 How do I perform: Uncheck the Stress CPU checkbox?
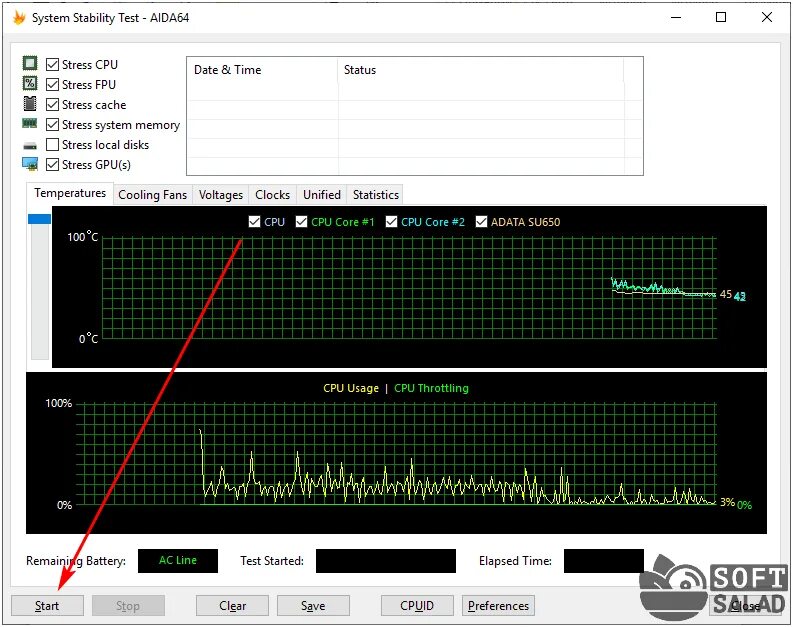pyautogui.click(x=52, y=64)
